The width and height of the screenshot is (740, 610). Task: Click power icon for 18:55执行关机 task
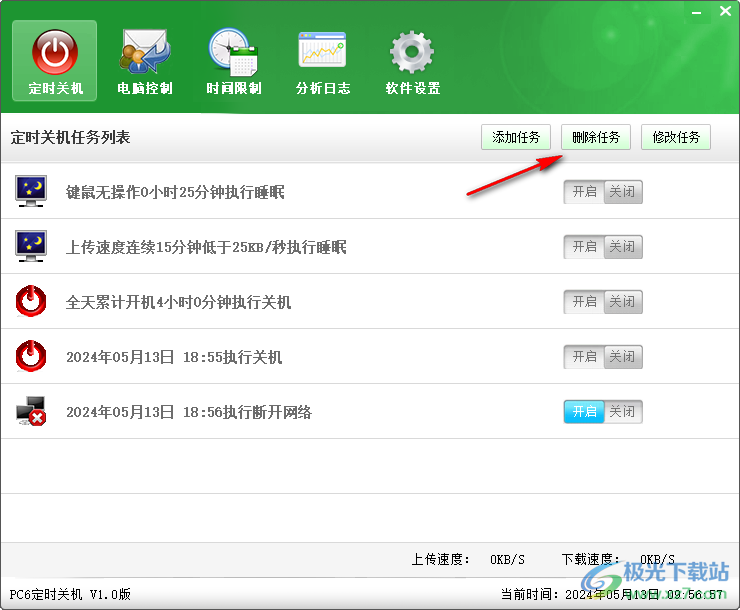(31, 356)
